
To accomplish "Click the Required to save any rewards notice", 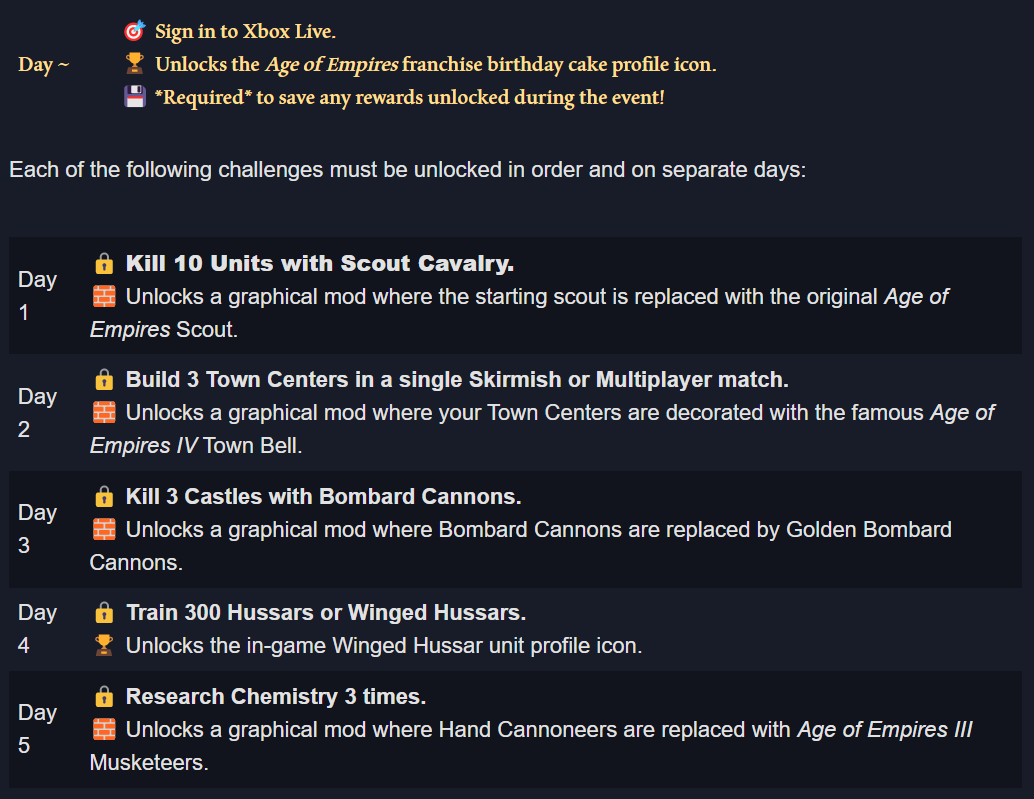I will (410, 98).
